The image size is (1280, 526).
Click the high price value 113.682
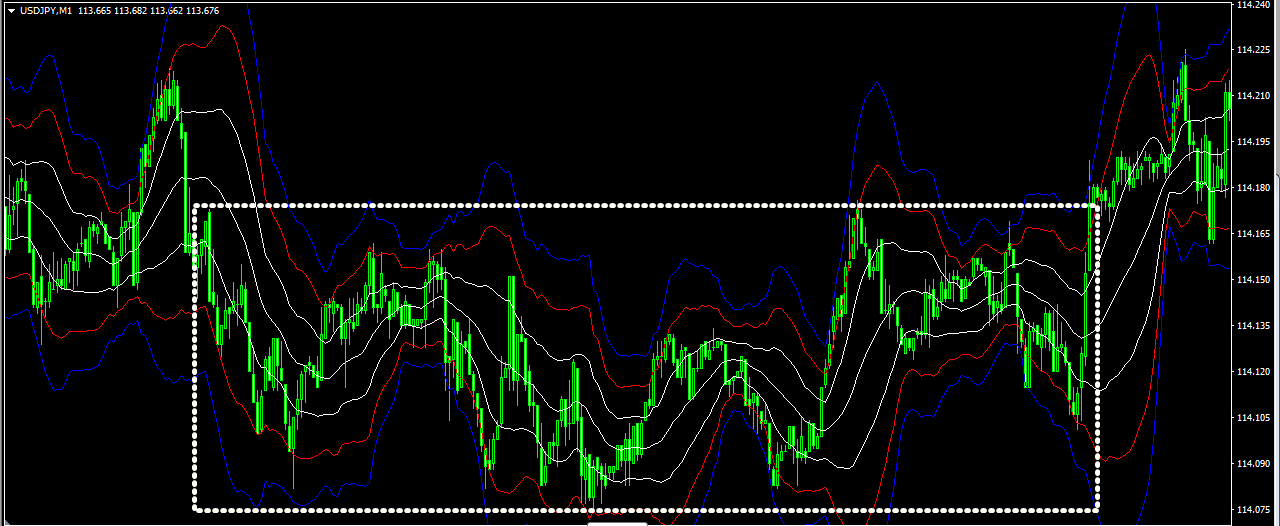point(130,10)
